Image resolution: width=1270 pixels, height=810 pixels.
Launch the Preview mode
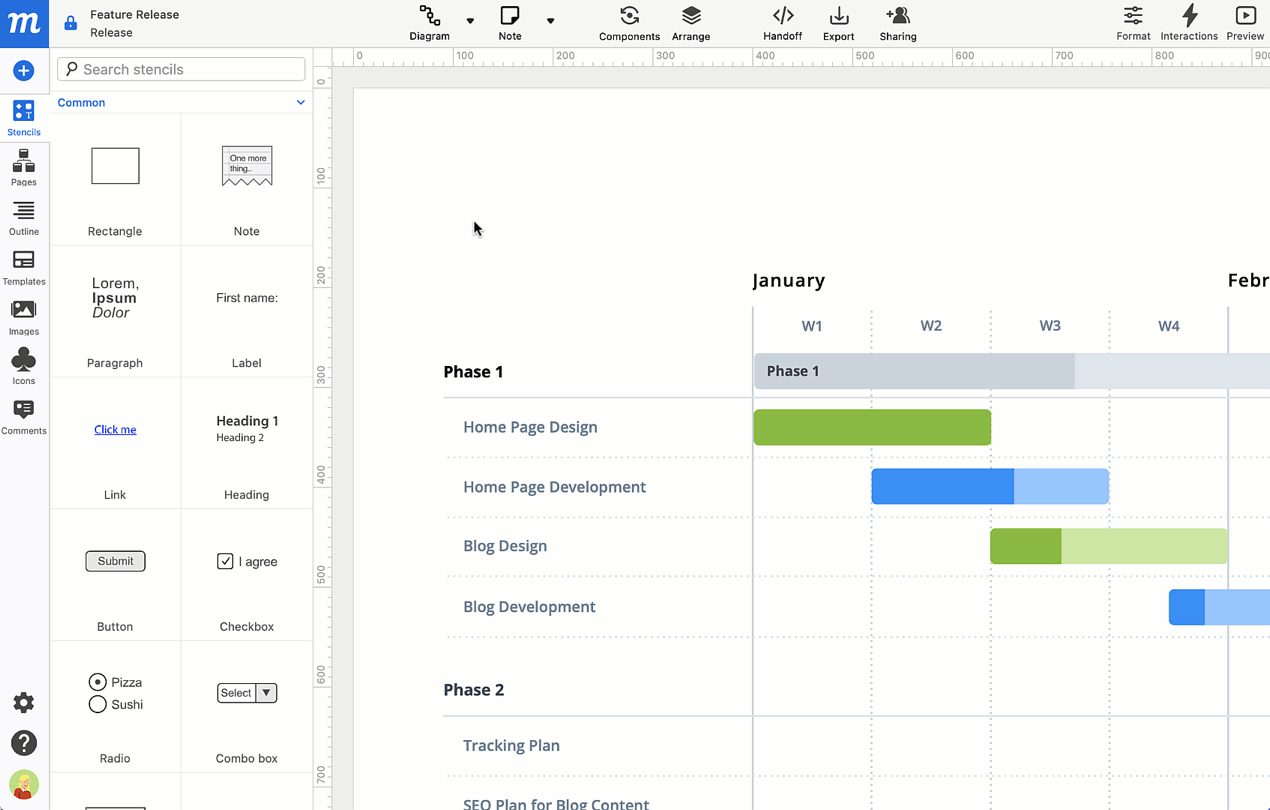1244,23
